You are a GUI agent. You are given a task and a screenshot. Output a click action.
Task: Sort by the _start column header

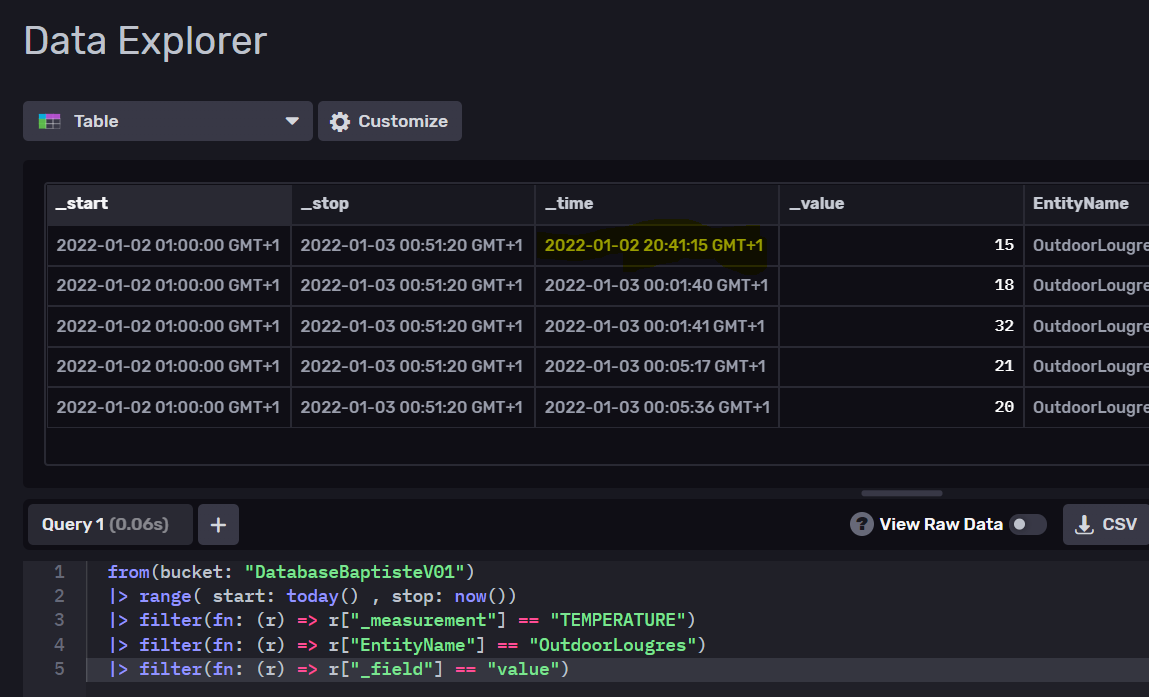[169, 204]
